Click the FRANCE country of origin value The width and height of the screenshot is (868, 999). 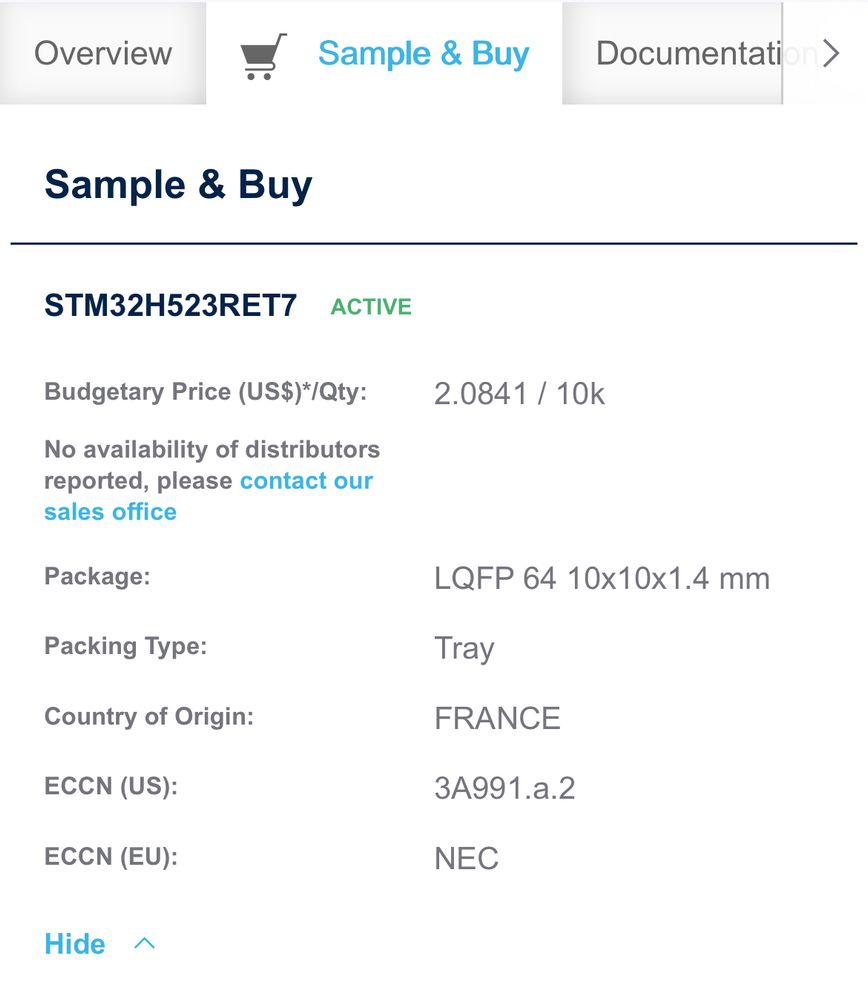pos(497,718)
